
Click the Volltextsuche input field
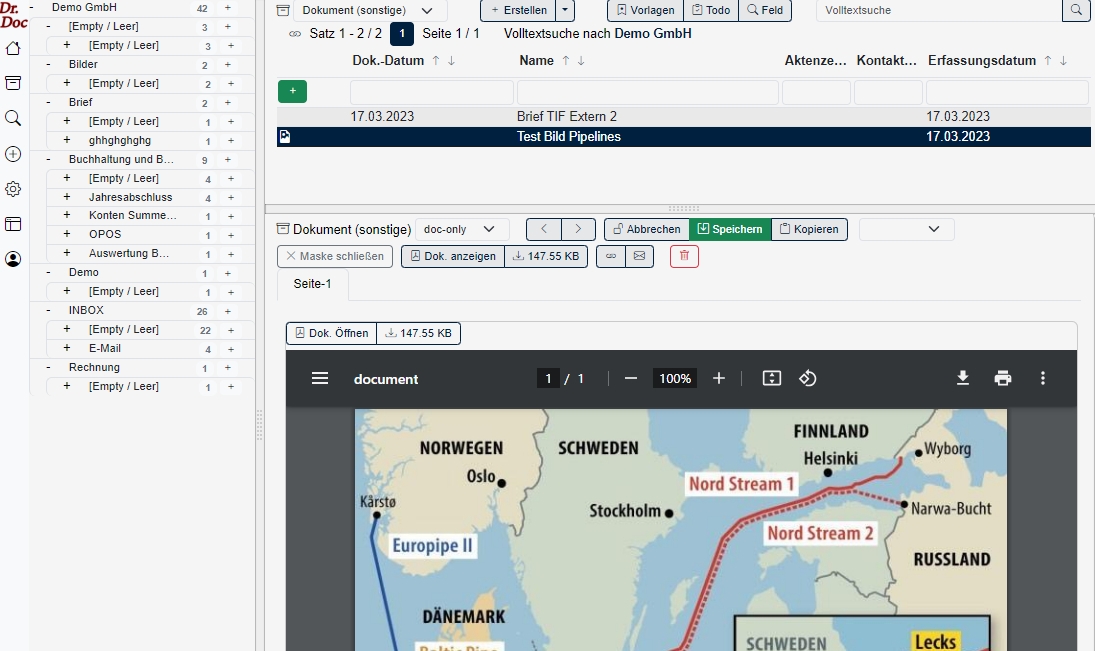[x=939, y=10]
